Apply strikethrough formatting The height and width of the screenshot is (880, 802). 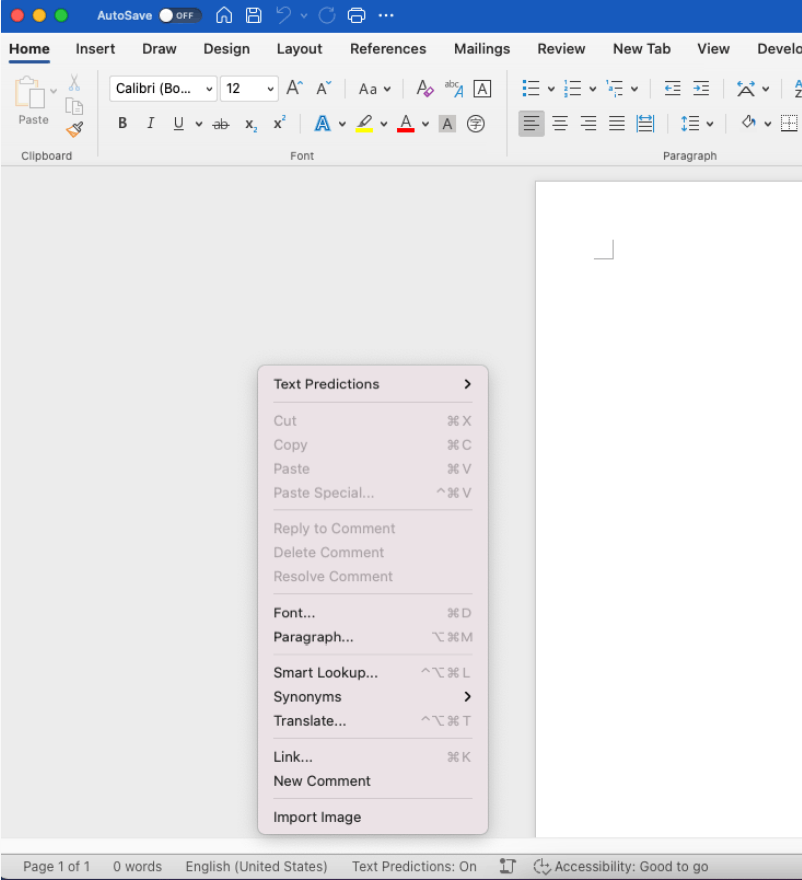click(221, 124)
